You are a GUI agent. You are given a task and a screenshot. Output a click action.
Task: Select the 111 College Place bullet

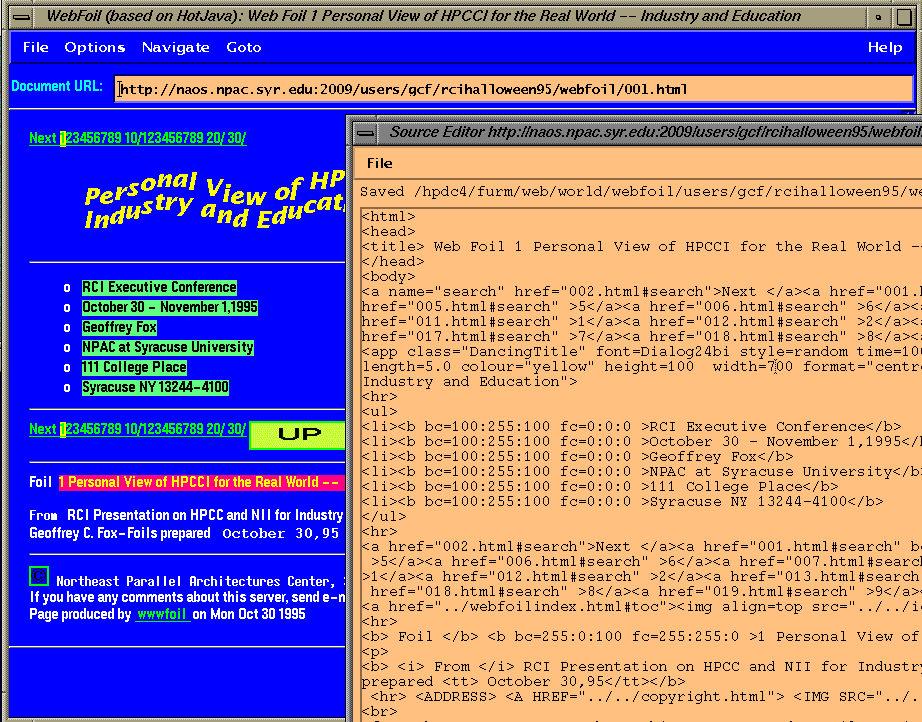[x=134, y=367]
